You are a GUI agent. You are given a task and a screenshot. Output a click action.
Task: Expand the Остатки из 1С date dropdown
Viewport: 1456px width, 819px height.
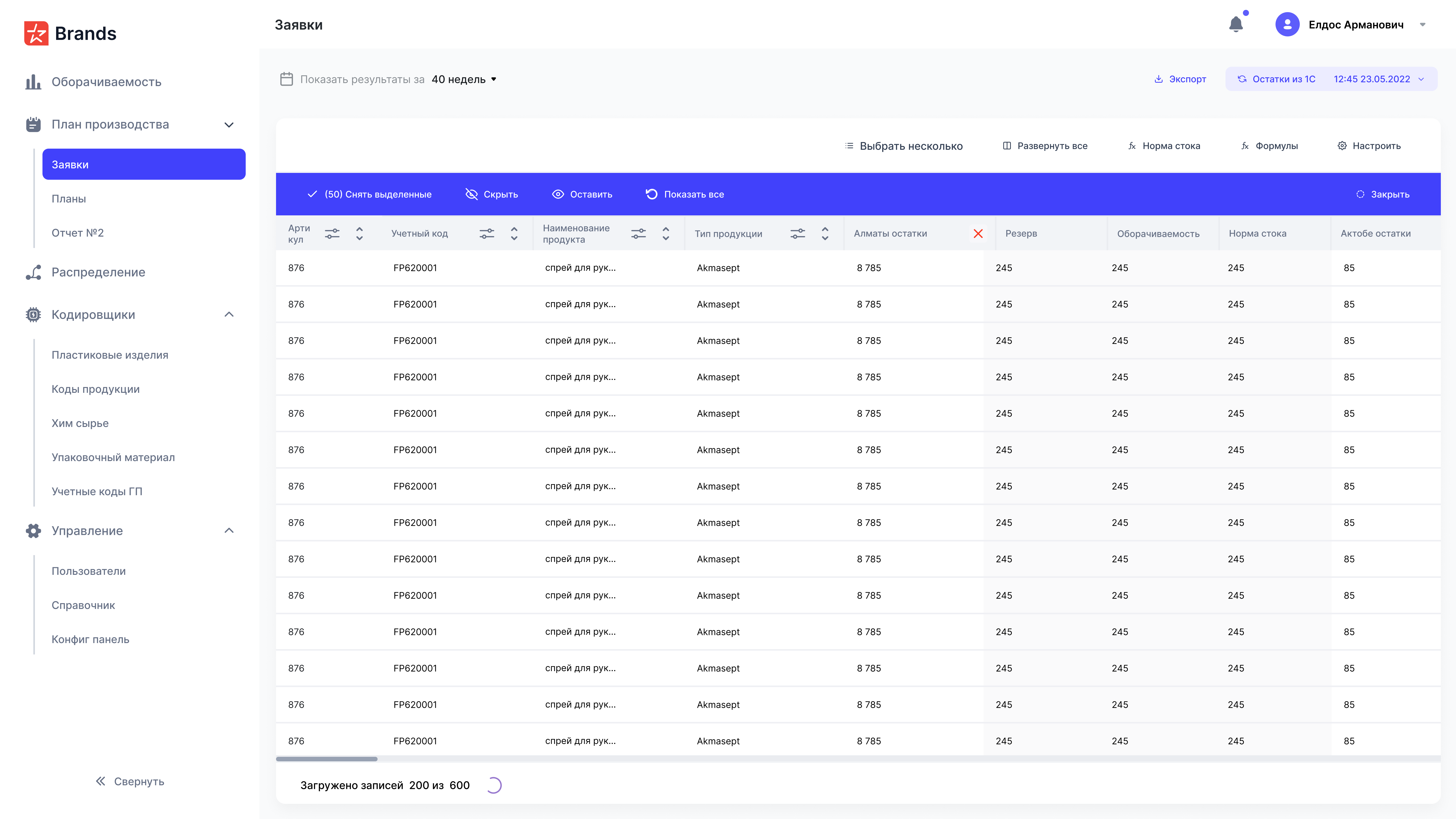point(1421,79)
